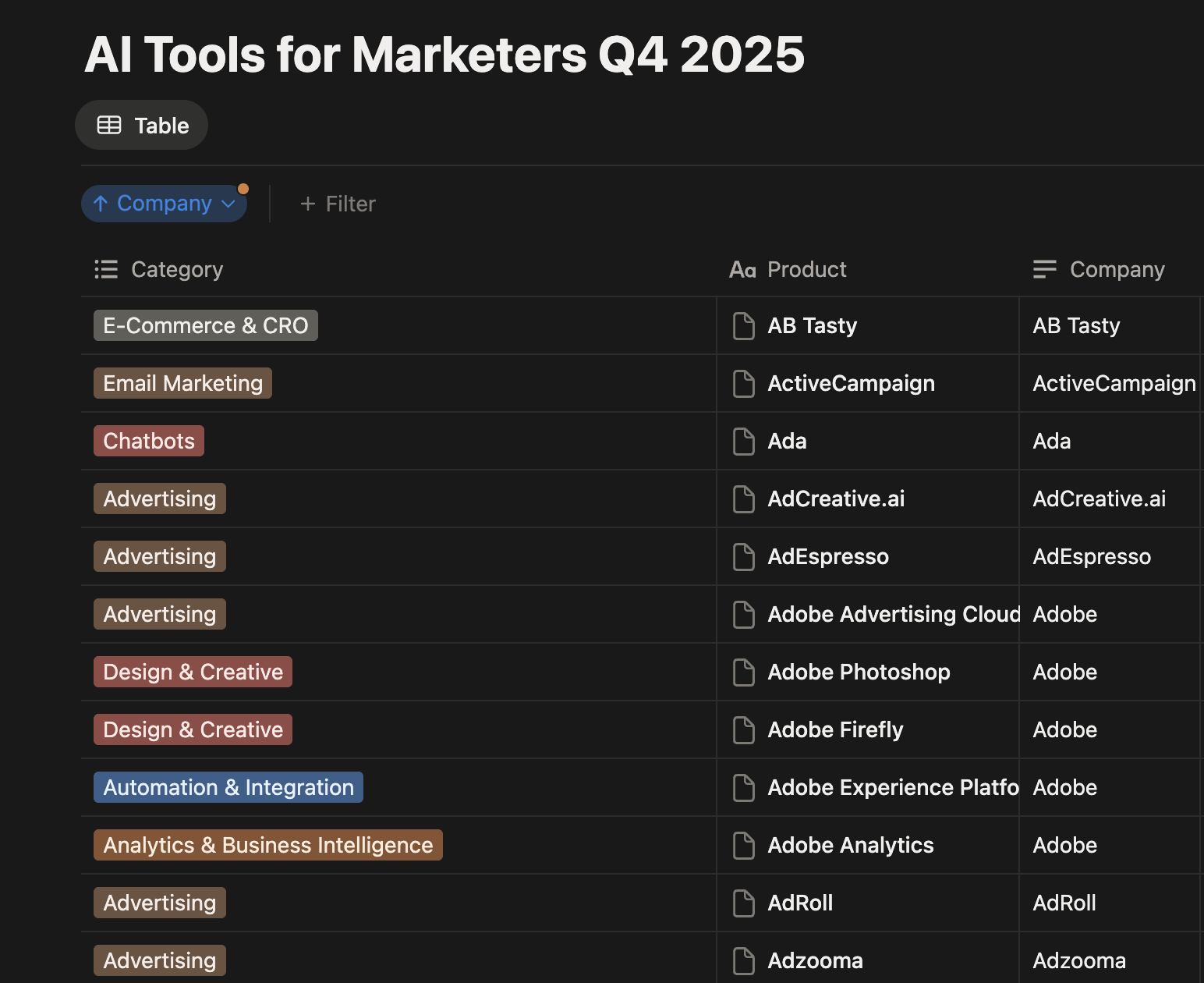Click the ascending arrow inside the Company sort pill

tap(100, 204)
